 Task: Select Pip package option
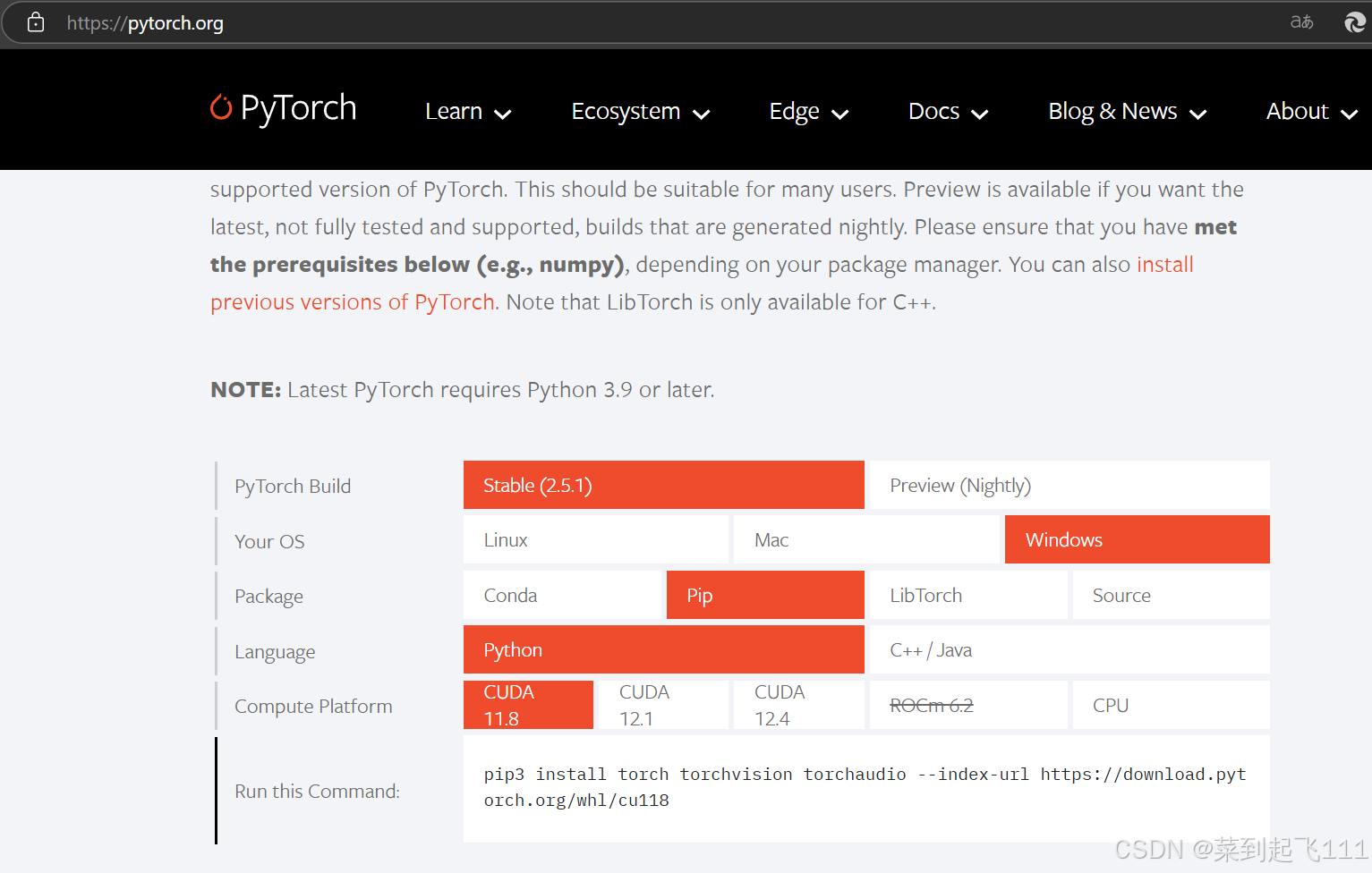765,595
